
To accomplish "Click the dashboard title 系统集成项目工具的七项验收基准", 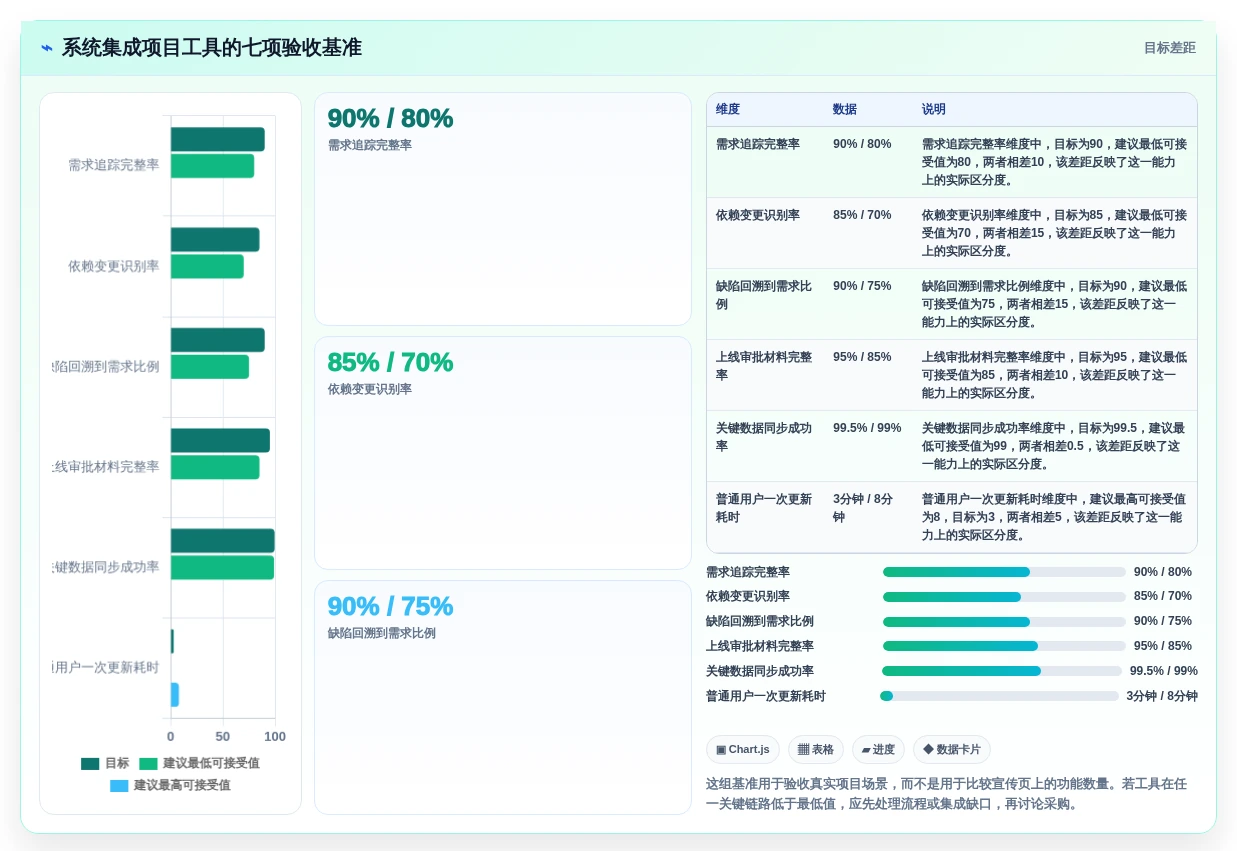I will (212, 48).
